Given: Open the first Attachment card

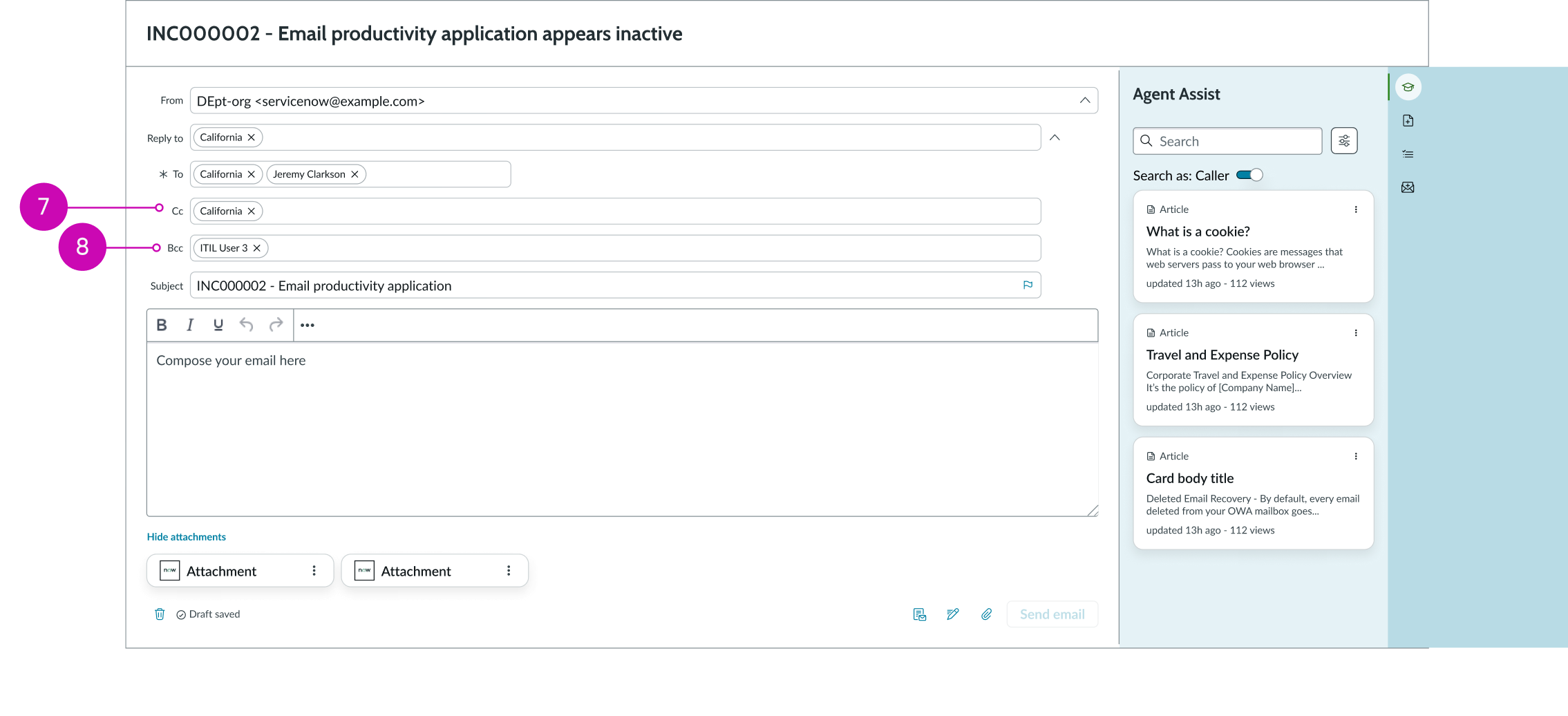Looking at the screenshot, I should point(240,571).
